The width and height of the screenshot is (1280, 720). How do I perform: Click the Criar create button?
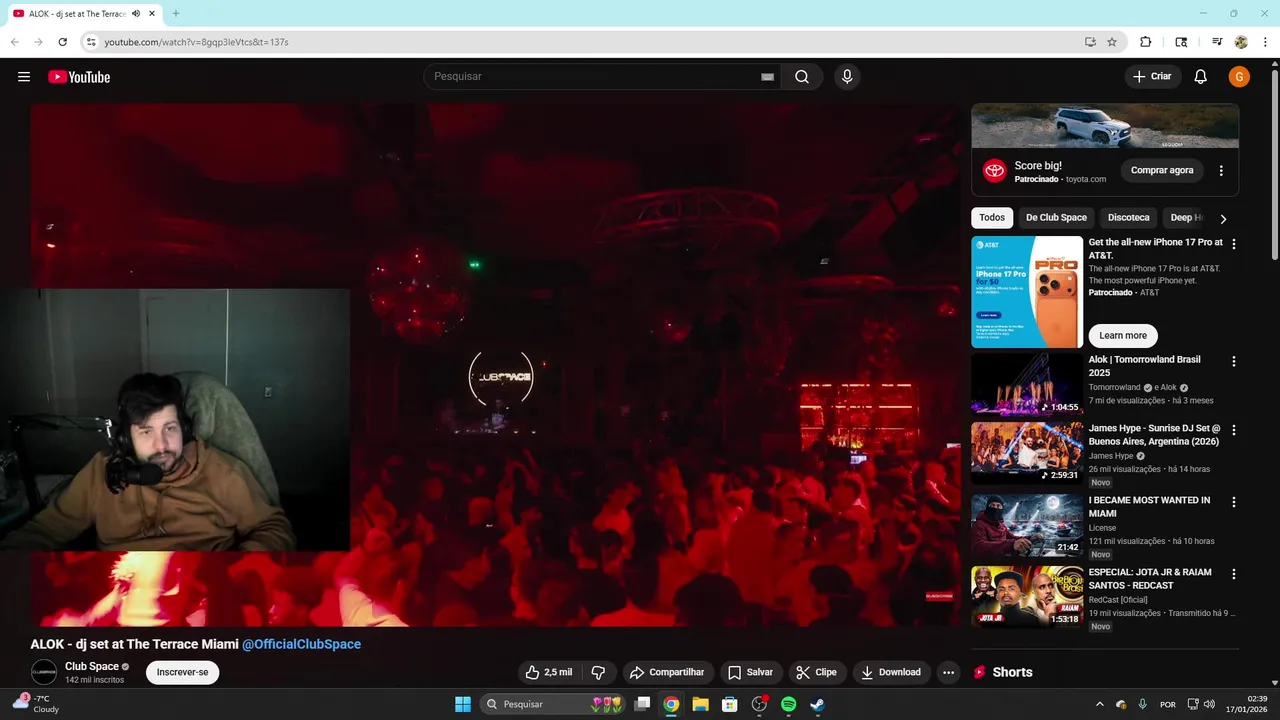1152,77
